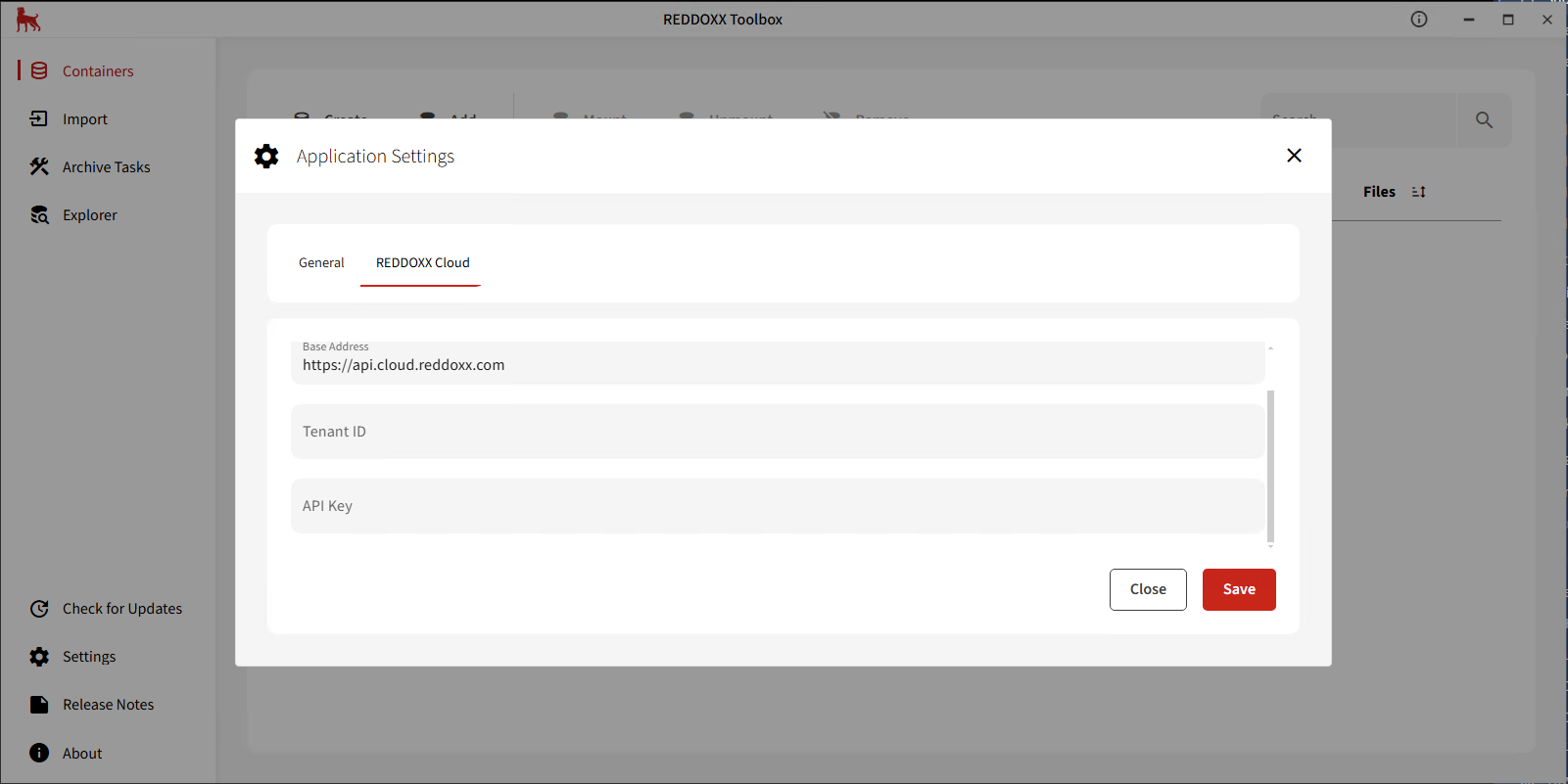Select the REDDOXX Cloud tab
The width and height of the screenshot is (1568, 784).
(422, 262)
